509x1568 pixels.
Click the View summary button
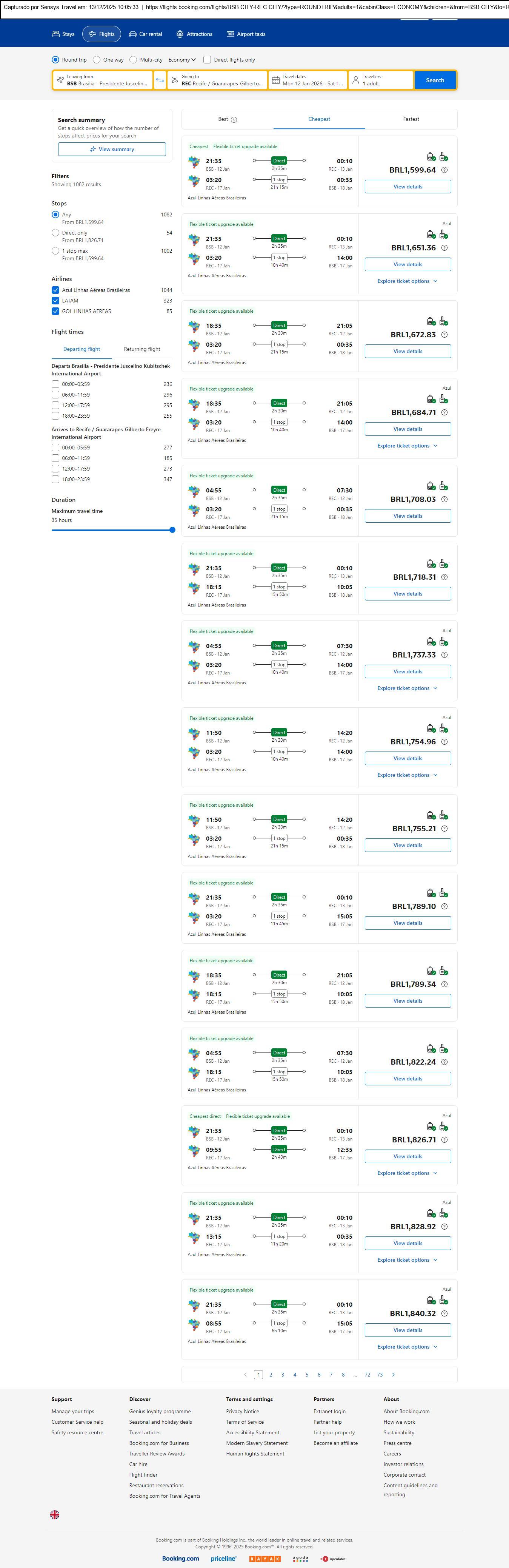point(112,149)
